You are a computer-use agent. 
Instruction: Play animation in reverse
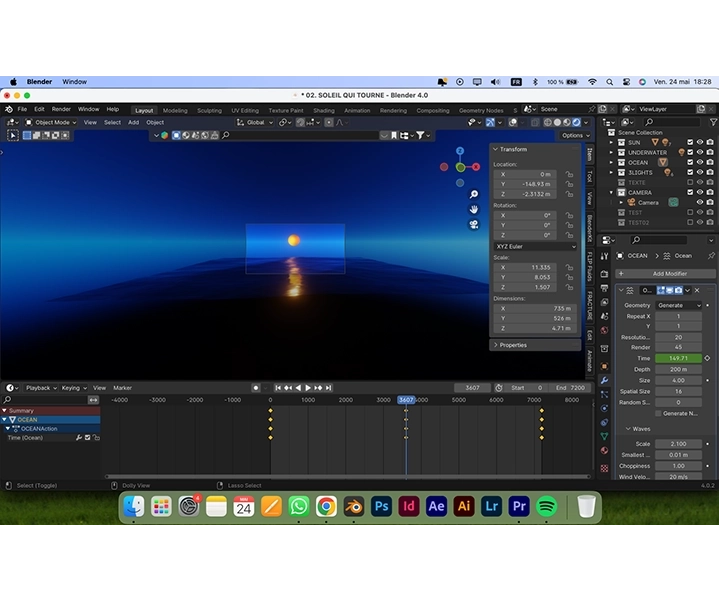(x=298, y=388)
